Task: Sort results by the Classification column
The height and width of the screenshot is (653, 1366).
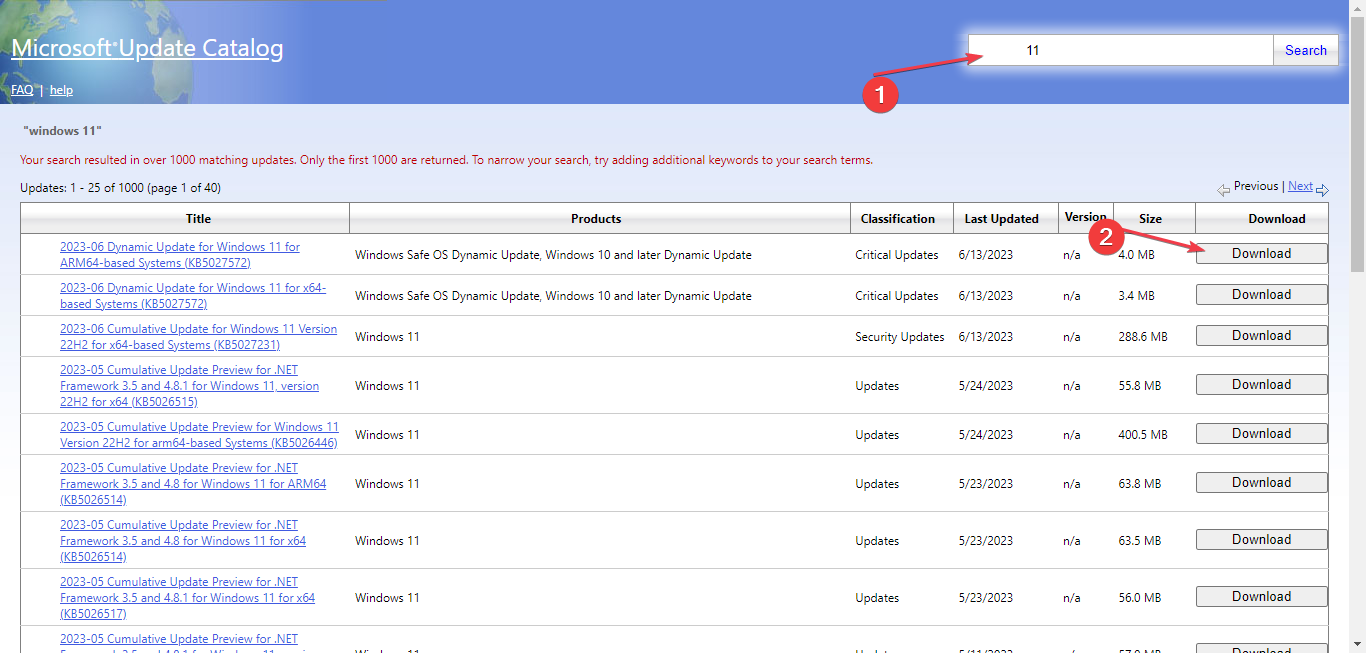Action: coord(899,218)
